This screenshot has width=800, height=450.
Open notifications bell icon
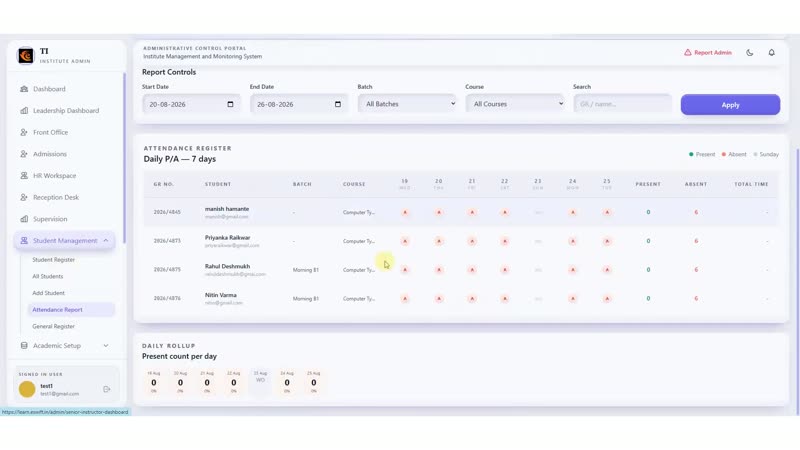(771, 53)
